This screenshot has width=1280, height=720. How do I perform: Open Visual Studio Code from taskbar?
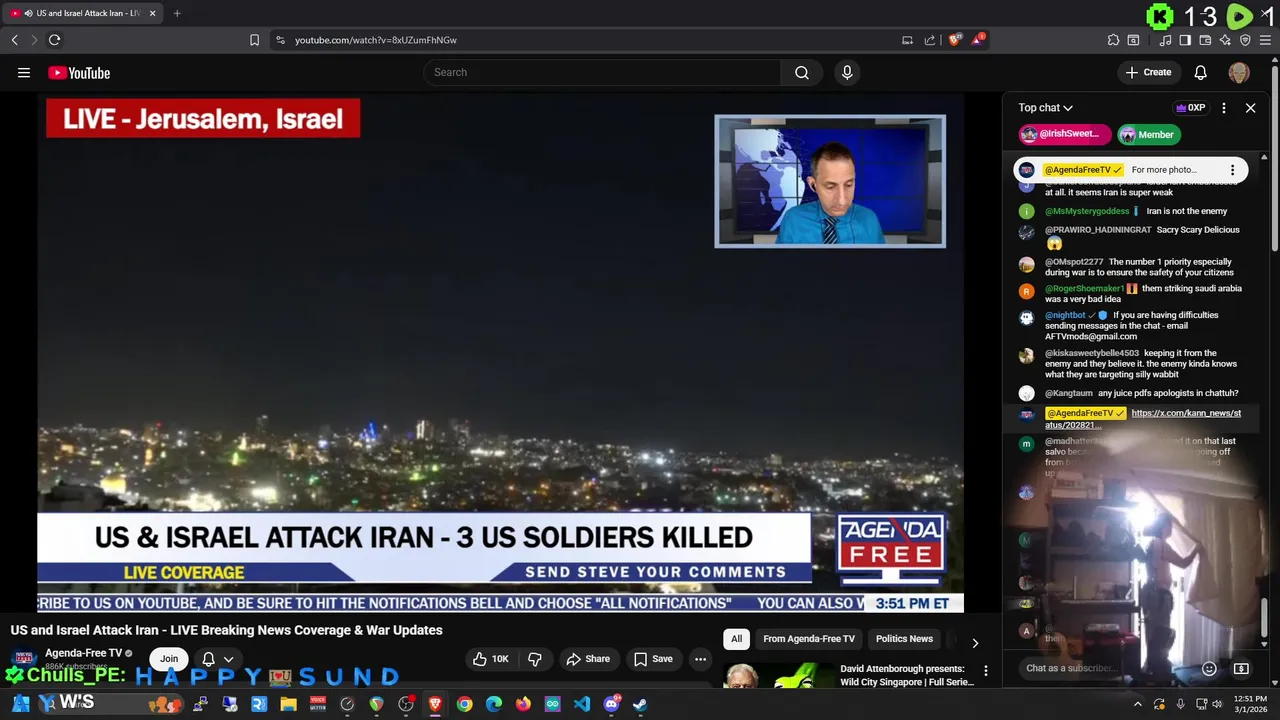582,704
